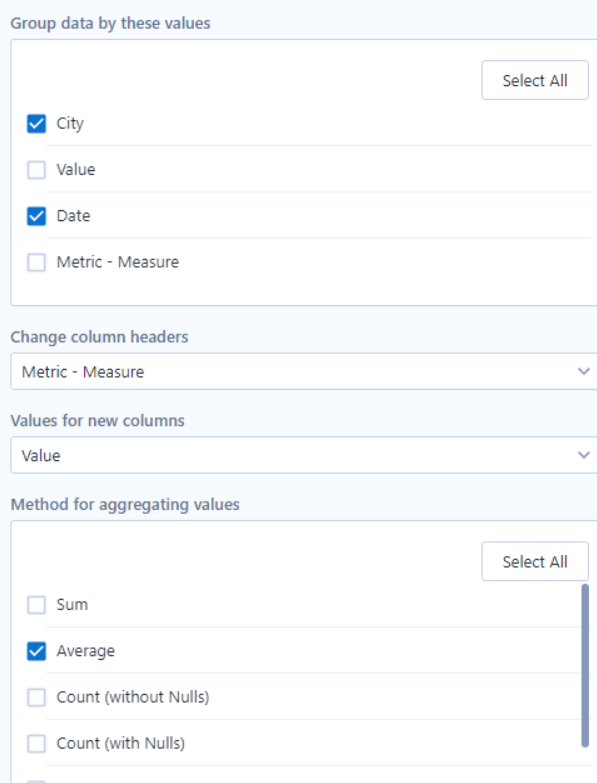Check the Sum aggregation method
The height and width of the screenshot is (783, 597).
[x=36, y=605]
